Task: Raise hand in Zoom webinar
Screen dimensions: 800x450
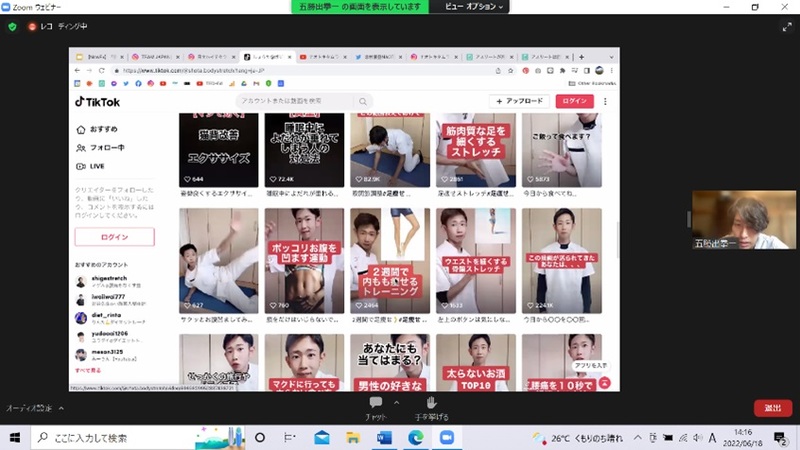Action: coord(431,408)
